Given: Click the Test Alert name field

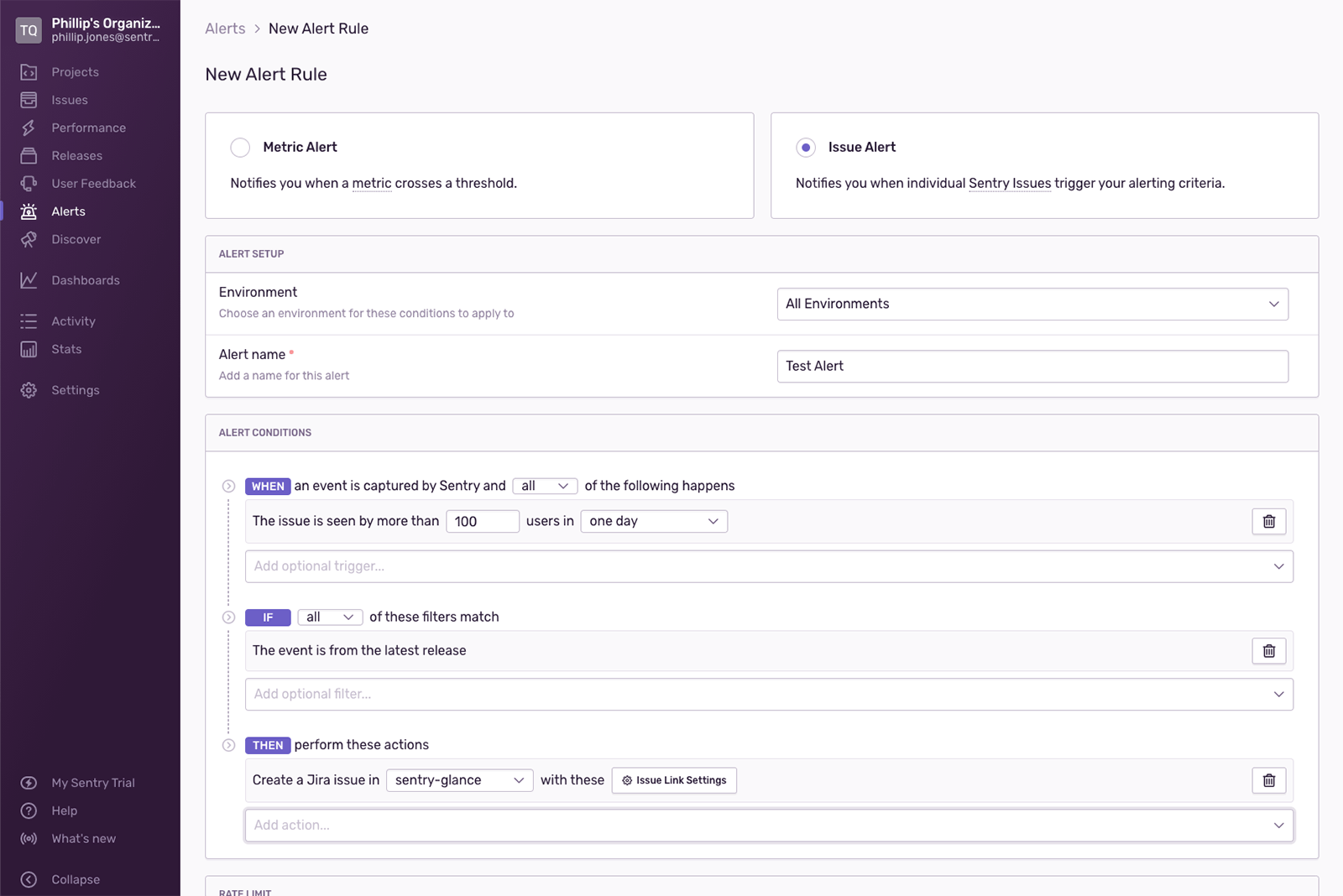Looking at the screenshot, I should click(x=1032, y=366).
